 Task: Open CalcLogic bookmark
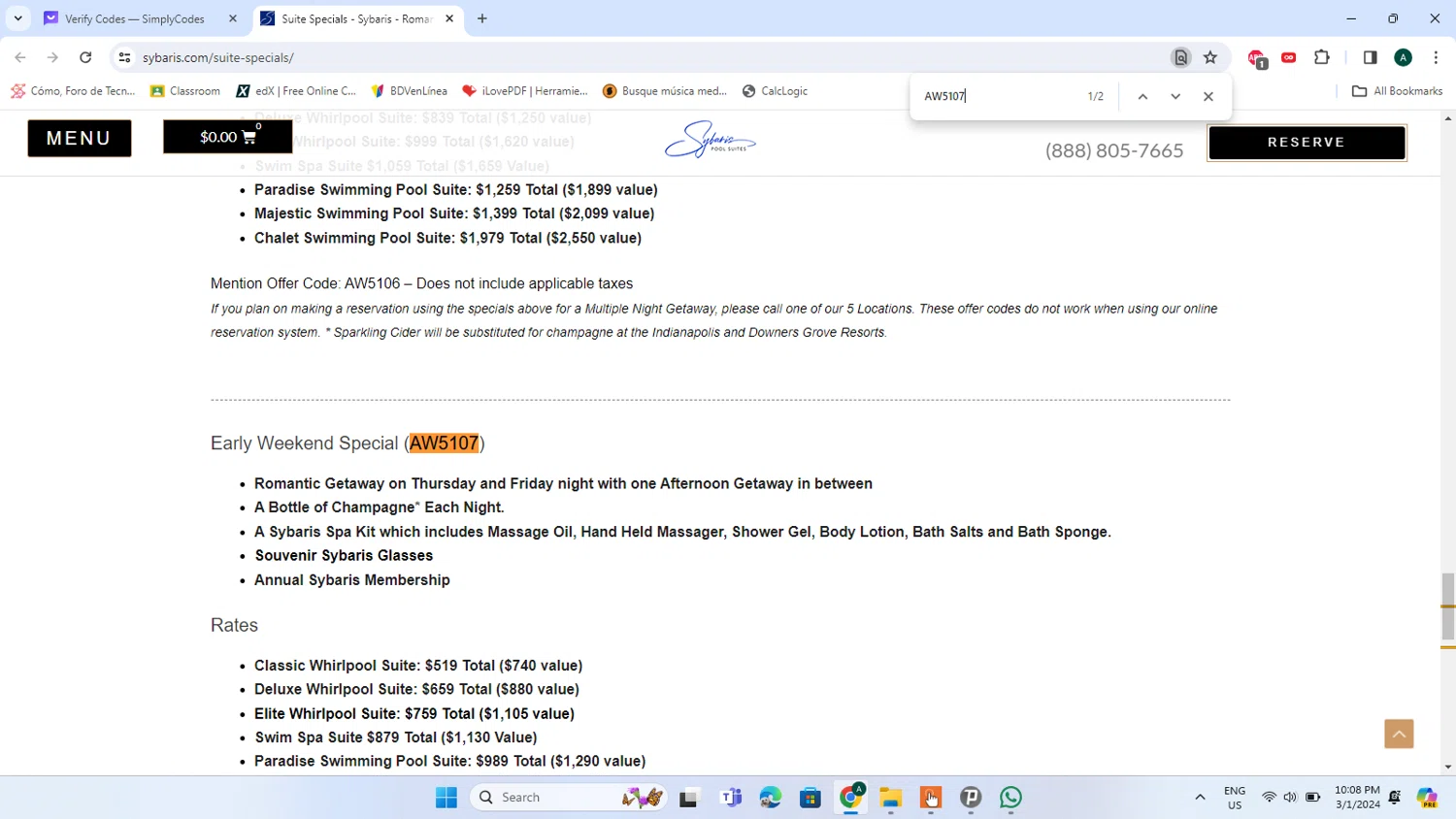pyautogui.click(x=775, y=91)
